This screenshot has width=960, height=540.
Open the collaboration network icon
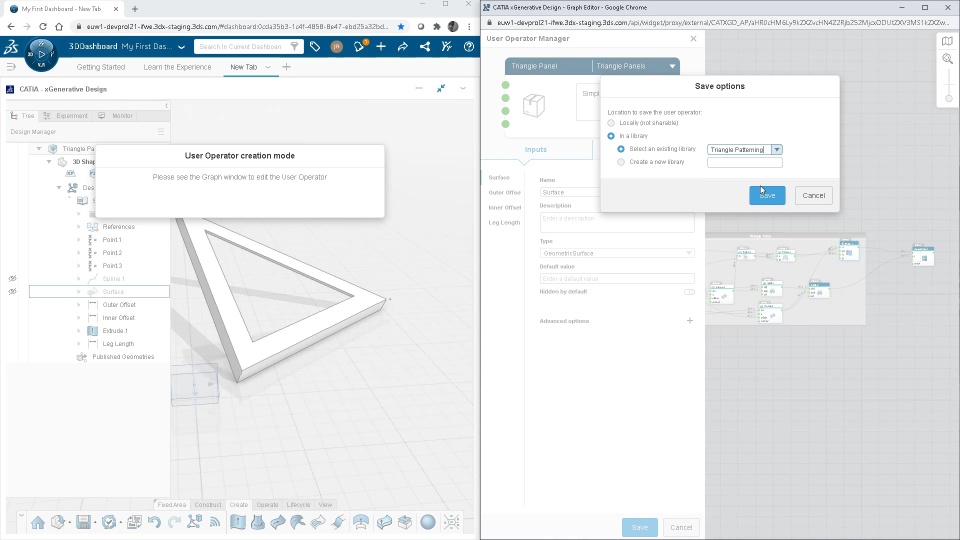point(425,47)
